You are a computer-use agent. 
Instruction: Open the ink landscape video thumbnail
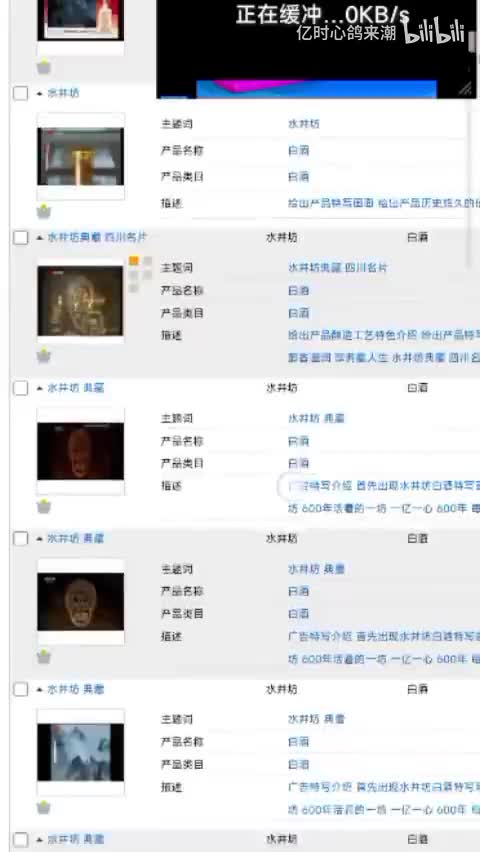pos(80,752)
